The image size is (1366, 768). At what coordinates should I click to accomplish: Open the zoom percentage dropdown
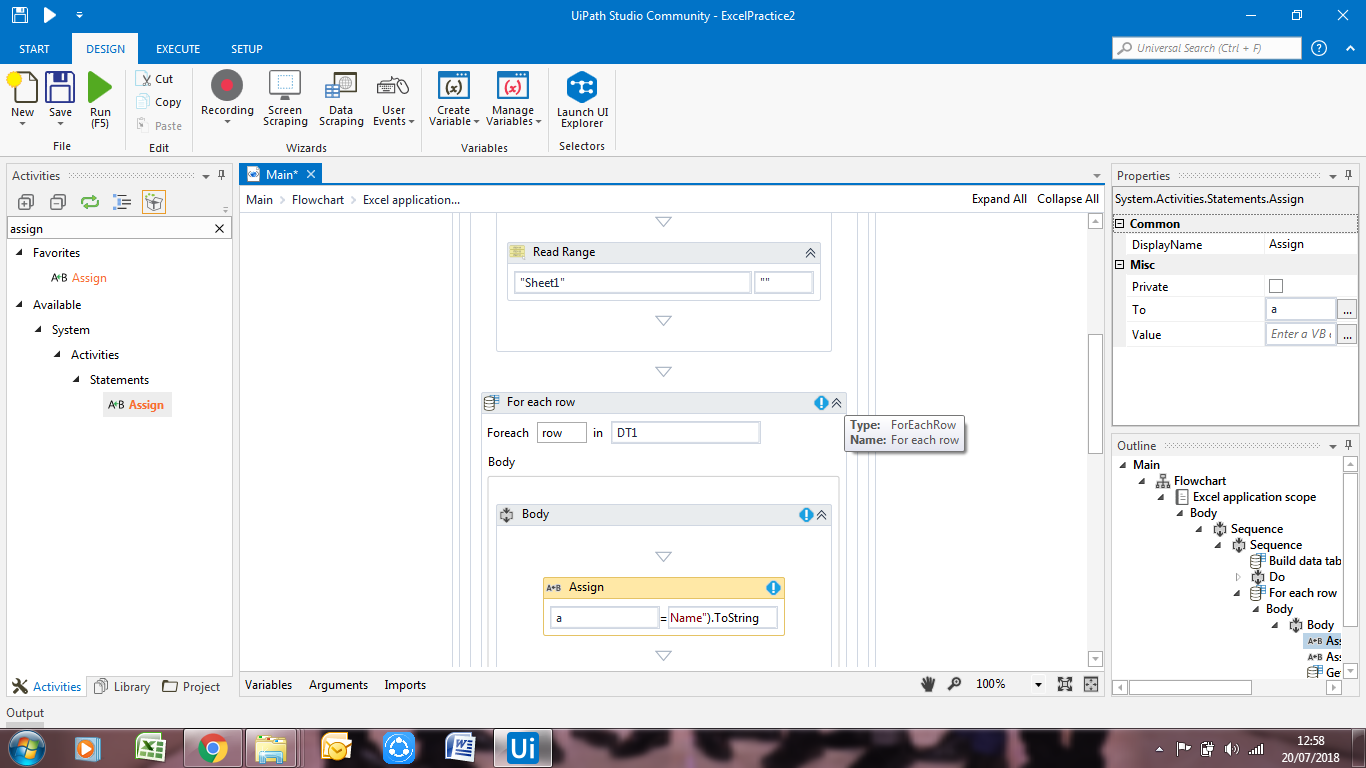point(1038,685)
